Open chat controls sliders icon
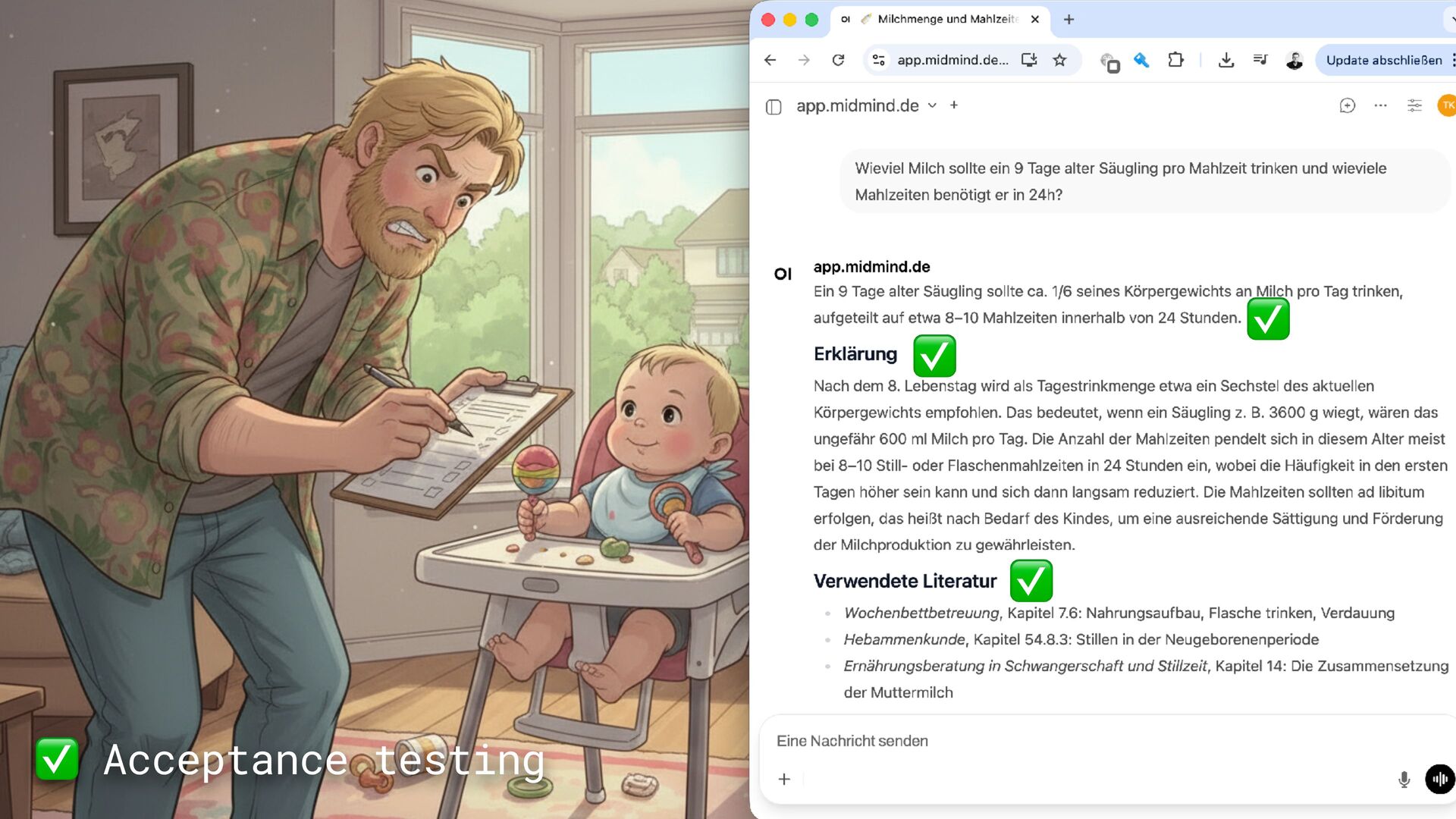 (1414, 106)
